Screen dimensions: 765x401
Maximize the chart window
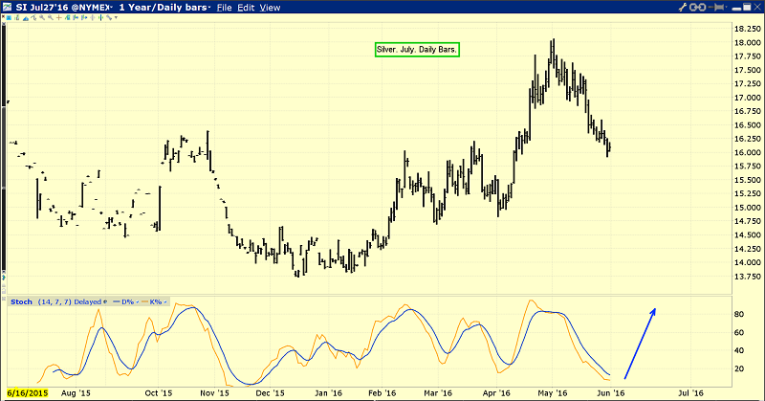pyautogui.click(x=747, y=7)
